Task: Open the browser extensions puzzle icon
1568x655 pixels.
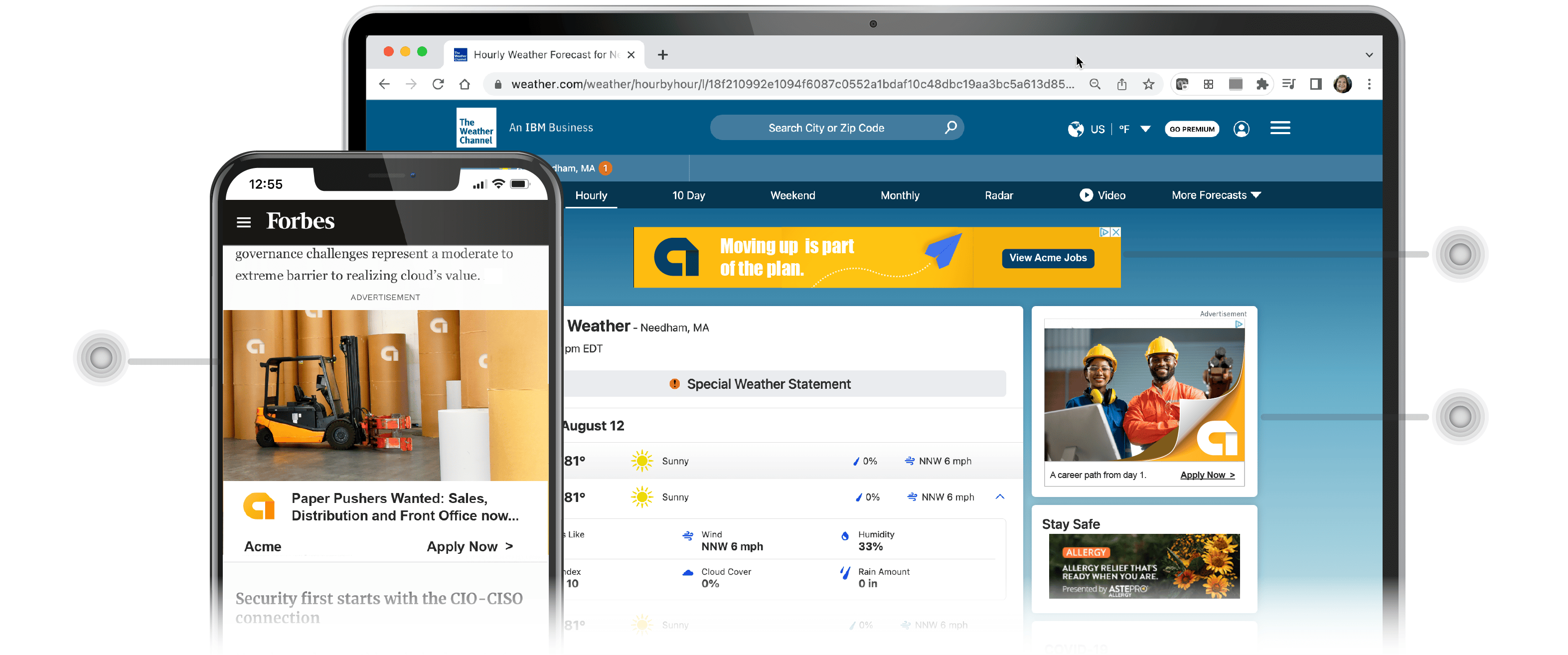Action: (1262, 84)
